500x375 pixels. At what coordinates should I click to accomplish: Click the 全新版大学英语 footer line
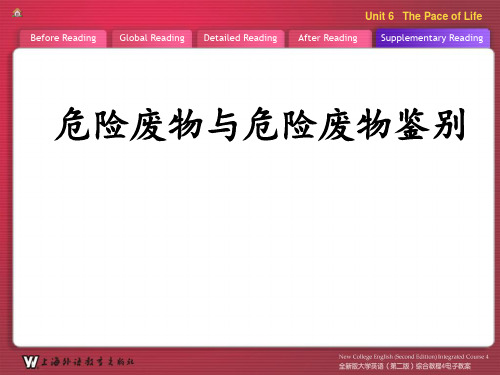[x=405, y=366]
